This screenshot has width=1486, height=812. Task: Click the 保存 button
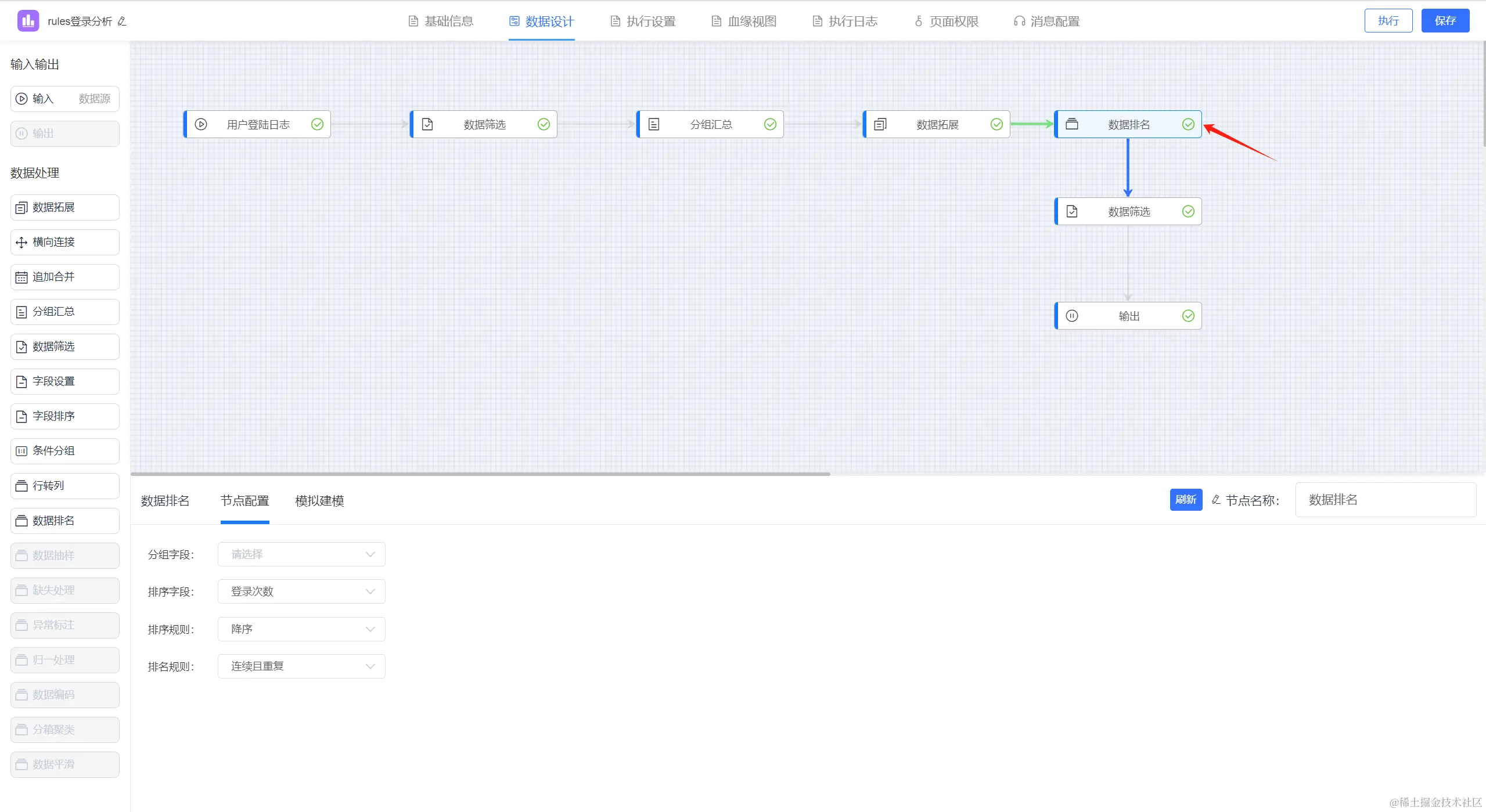click(1445, 21)
